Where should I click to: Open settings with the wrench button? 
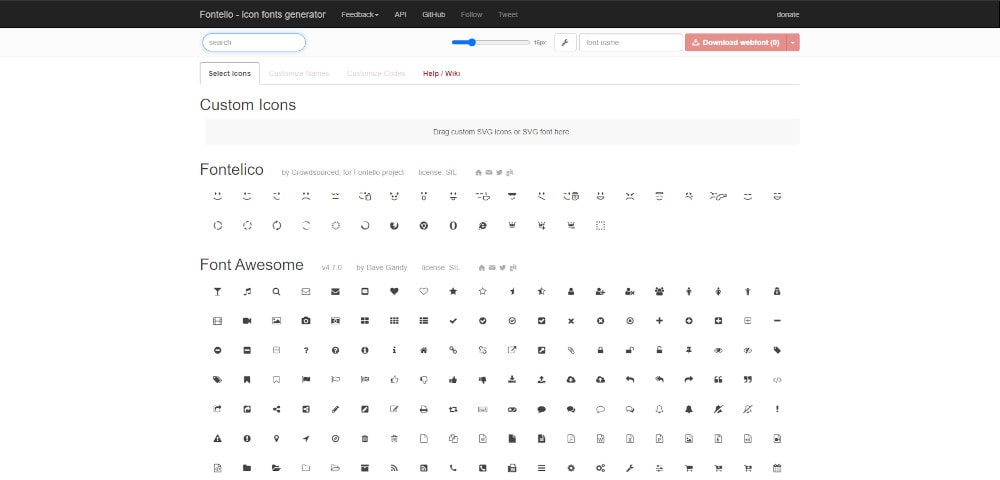(x=565, y=43)
